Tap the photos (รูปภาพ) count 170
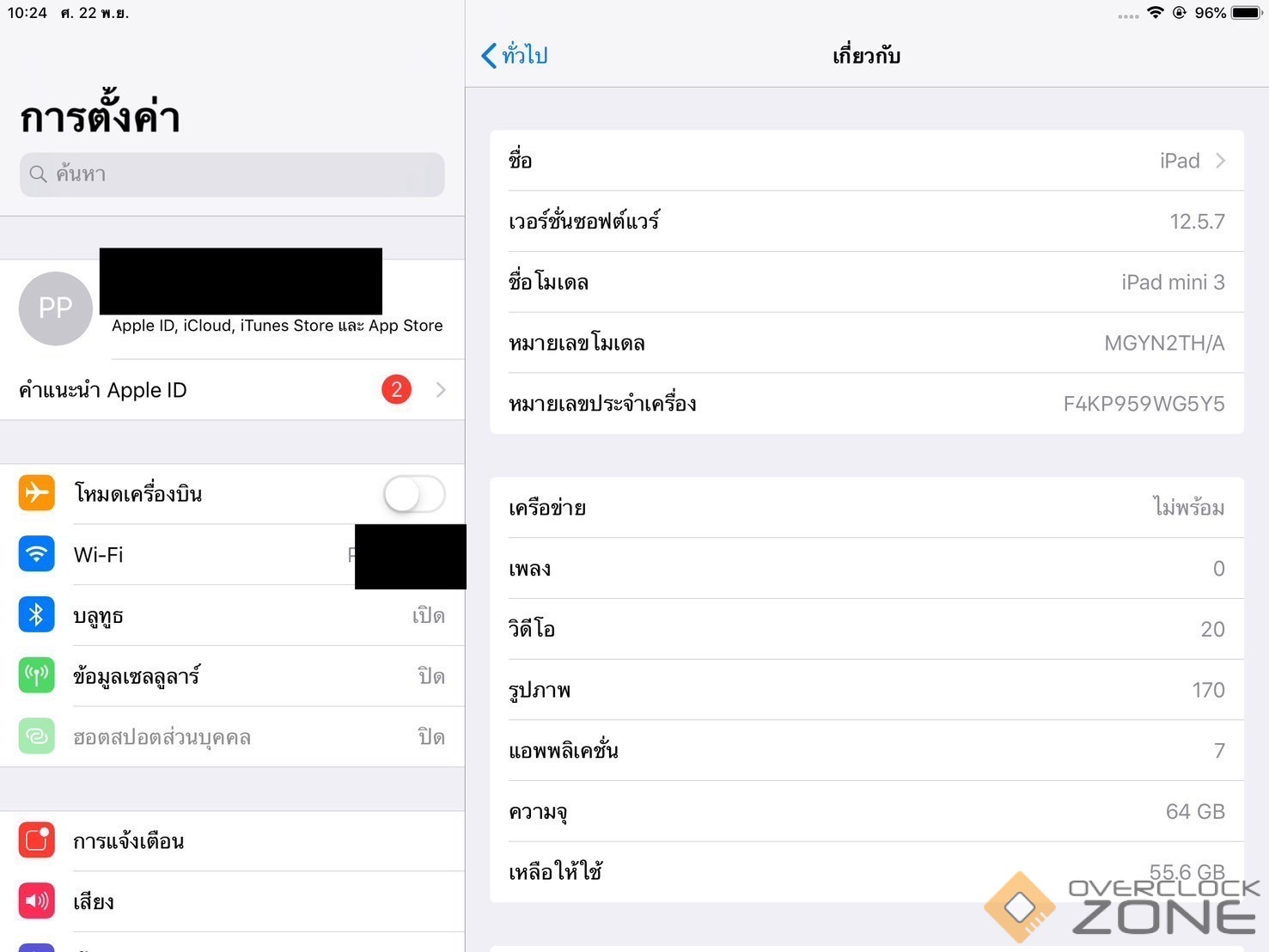The image size is (1269, 952). pos(1208,690)
